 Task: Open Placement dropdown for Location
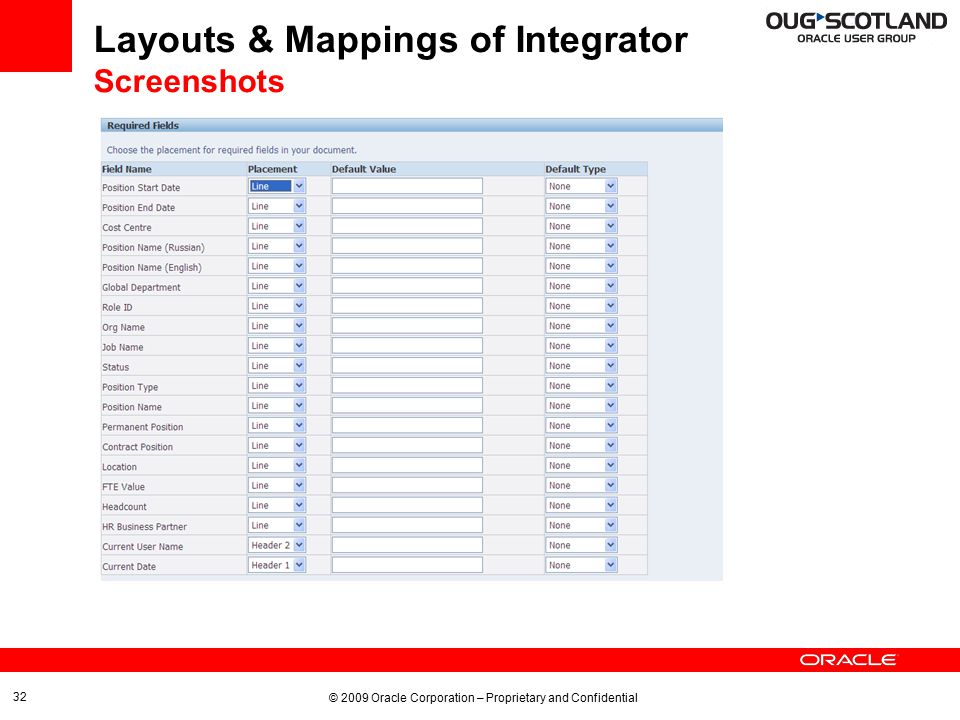pos(277,465)
